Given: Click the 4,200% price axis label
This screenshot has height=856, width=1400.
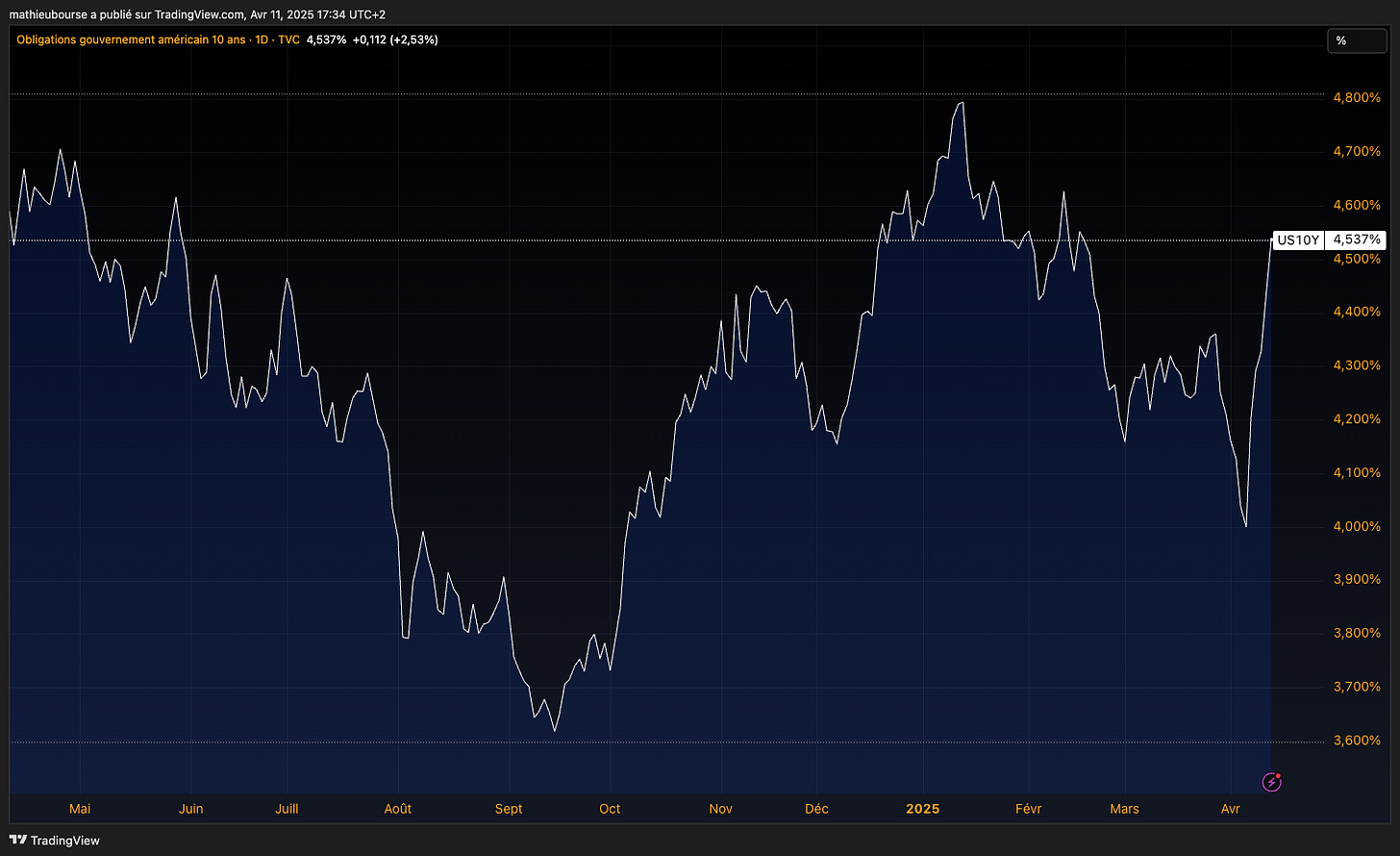Looking at the screenshot, I should click(1356, 419).
